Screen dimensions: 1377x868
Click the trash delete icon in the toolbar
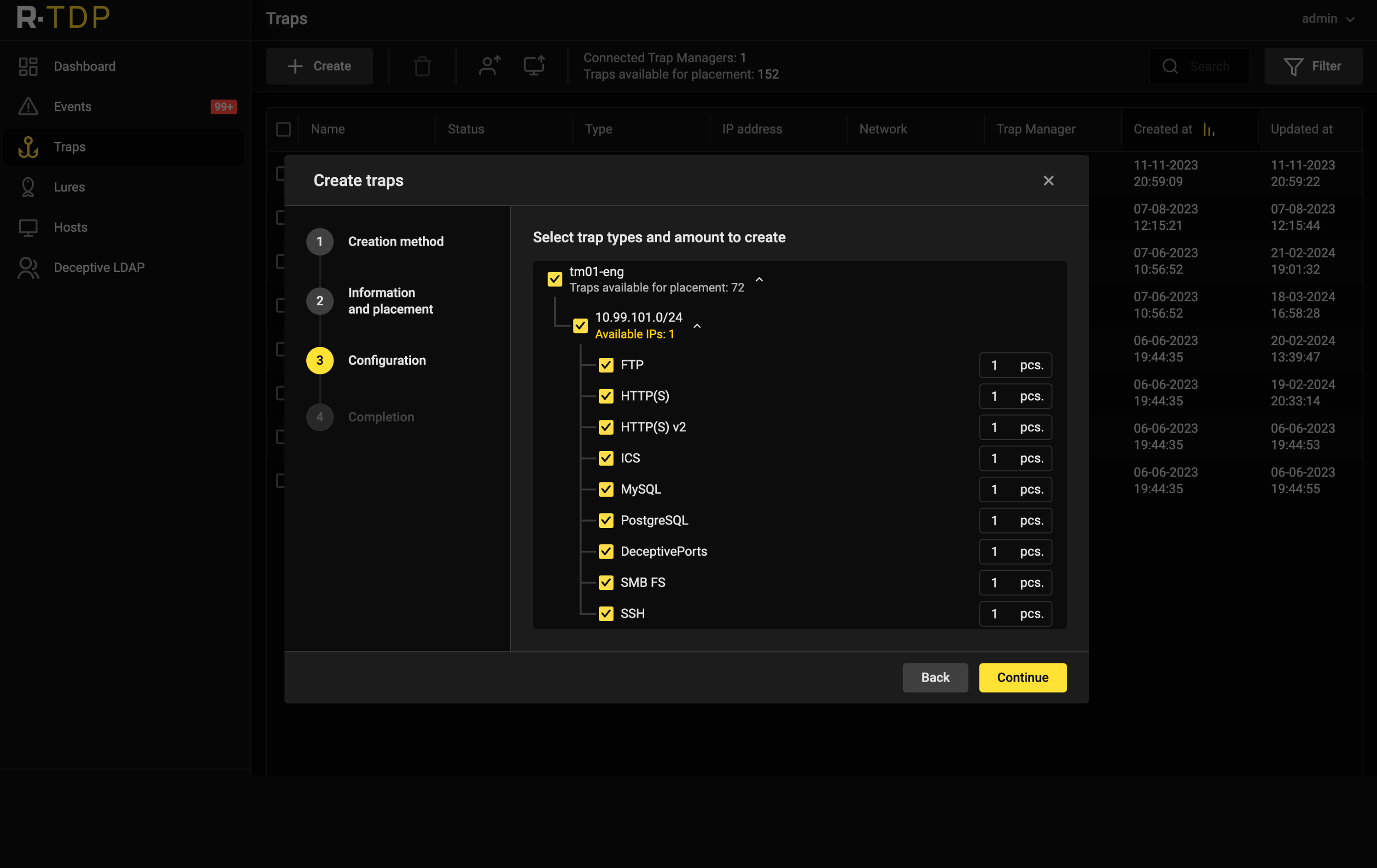(422, 66)
